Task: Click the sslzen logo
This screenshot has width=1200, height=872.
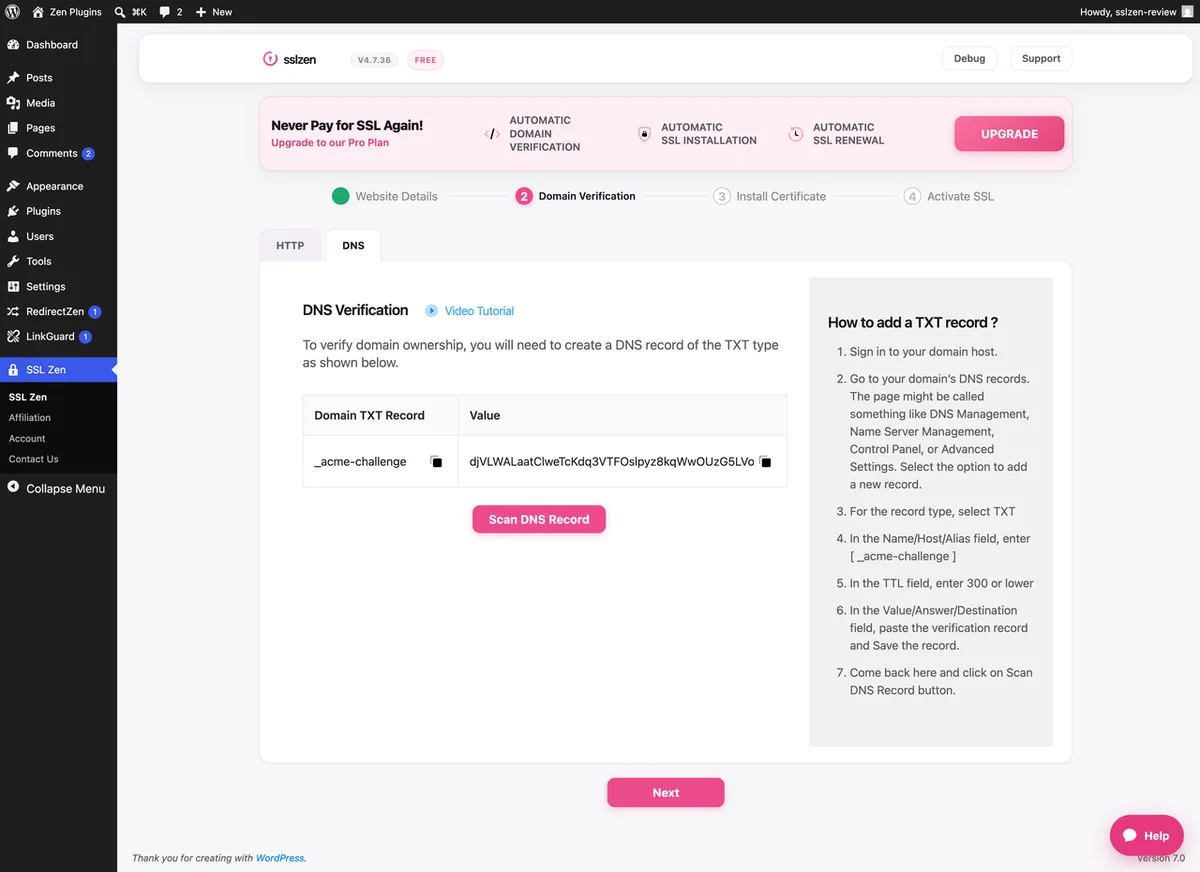Action: click(290, 59)
